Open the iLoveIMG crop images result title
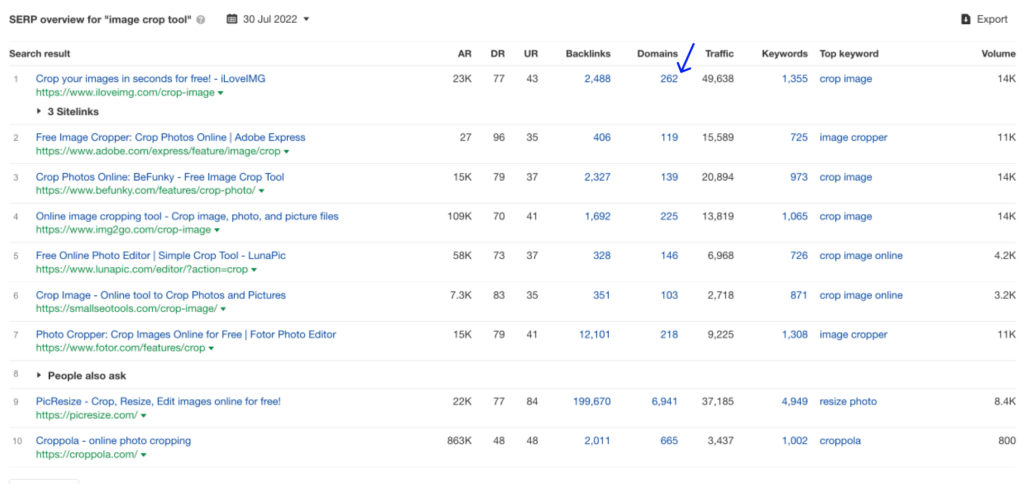Screen dimensions: 1024x484 [150, 78]
